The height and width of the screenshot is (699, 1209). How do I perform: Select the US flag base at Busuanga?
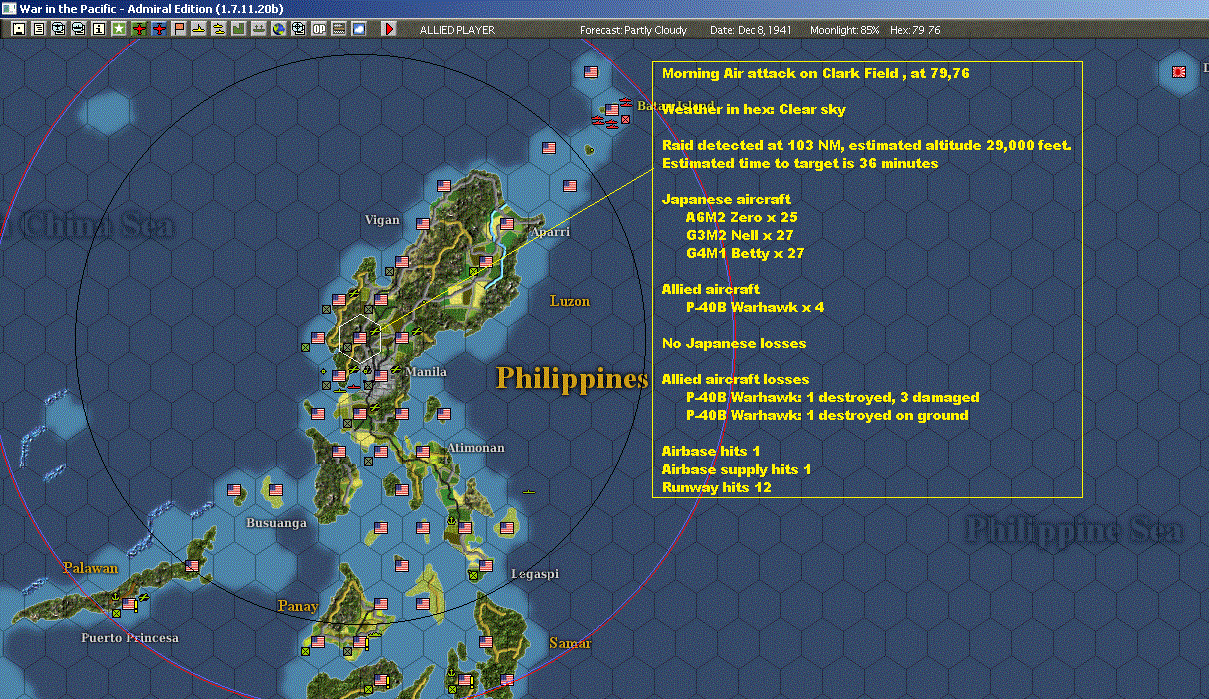point(276,490)
